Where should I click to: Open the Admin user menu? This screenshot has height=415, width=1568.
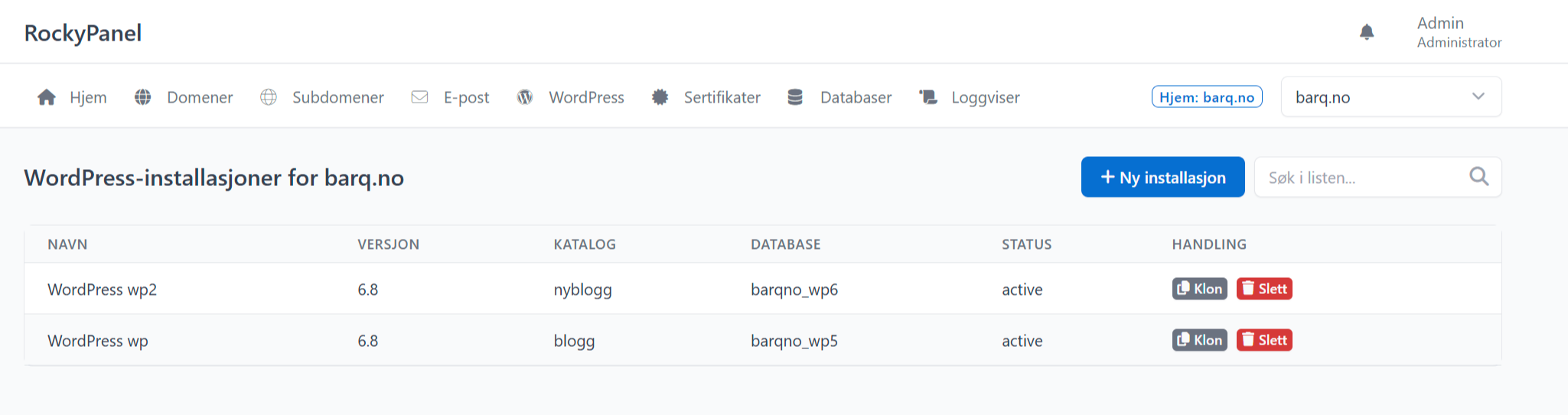(x=1458, y=32)
